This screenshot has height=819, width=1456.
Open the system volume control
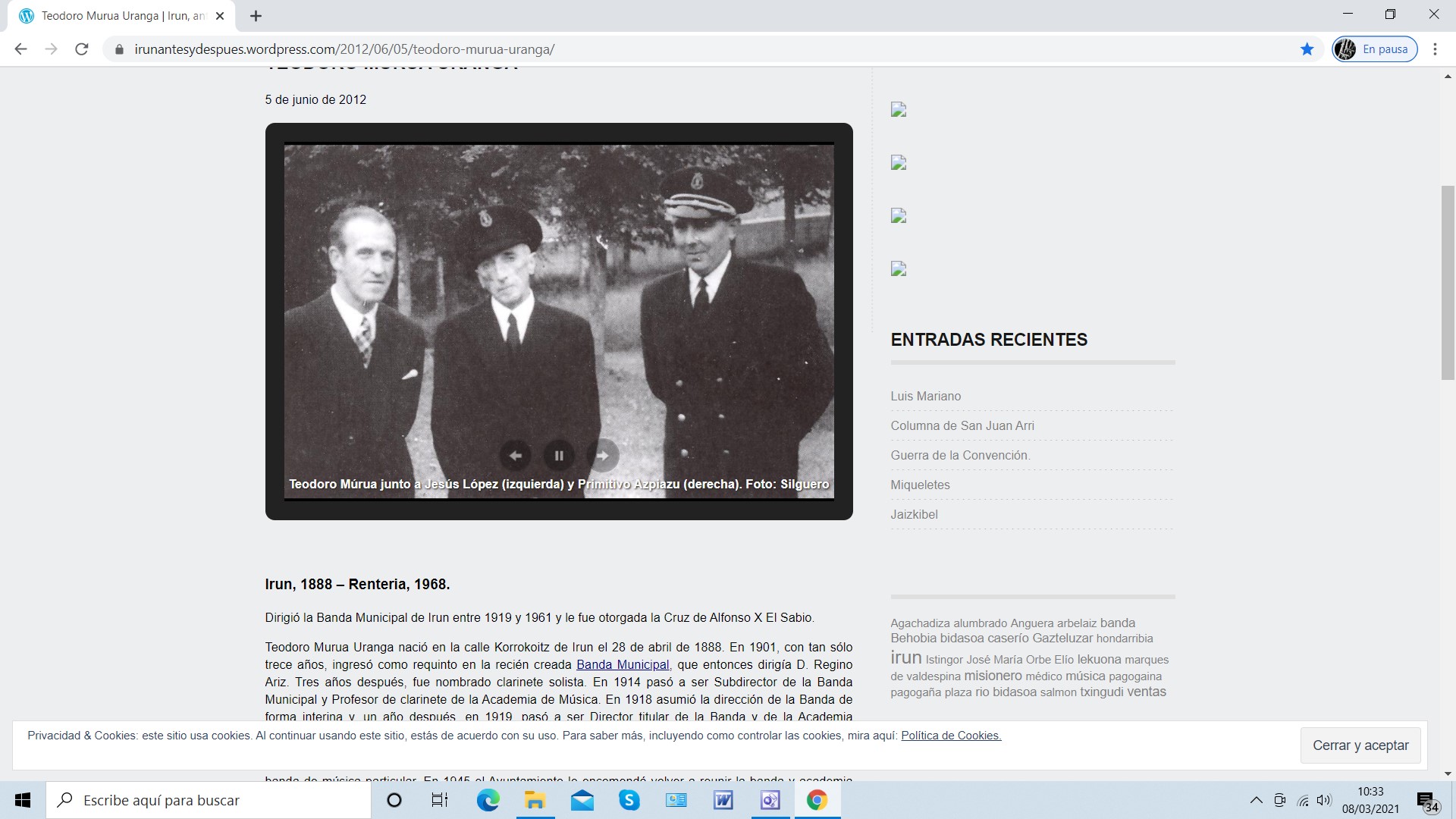[x=1324, y=800]
